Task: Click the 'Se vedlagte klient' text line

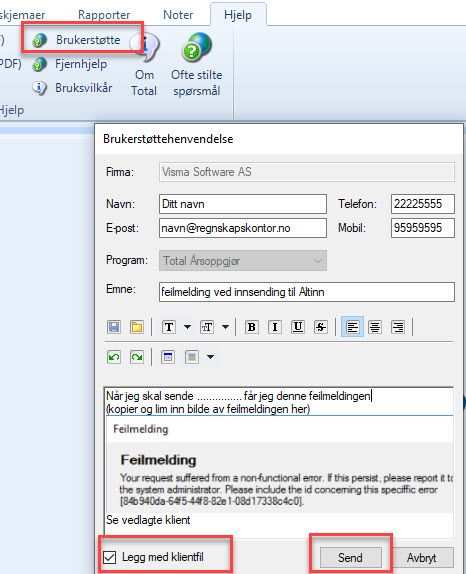Action: [x=148, y=520]
